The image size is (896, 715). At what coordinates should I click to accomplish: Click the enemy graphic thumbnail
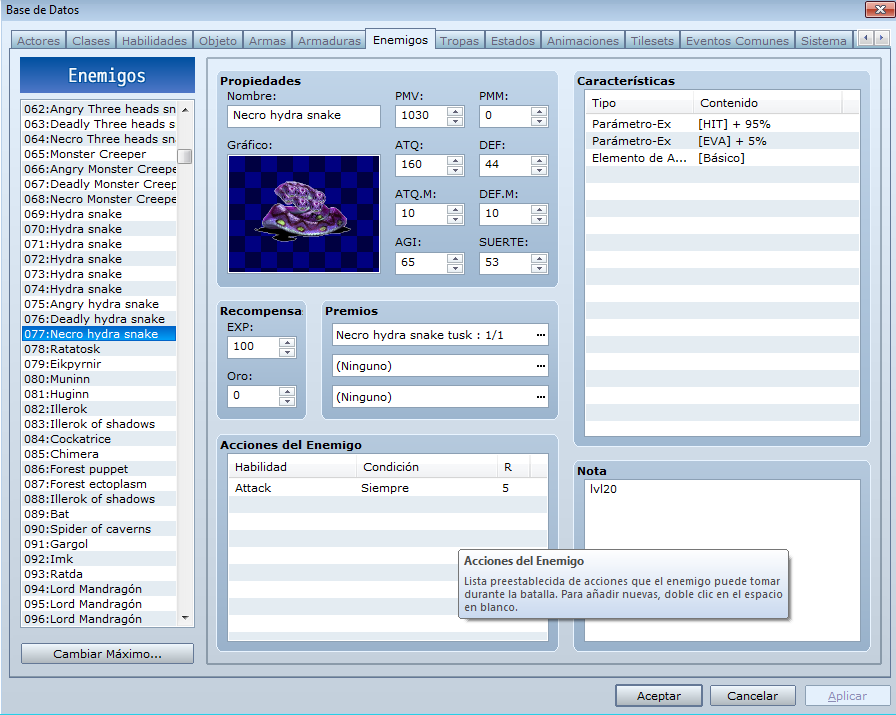303,214
